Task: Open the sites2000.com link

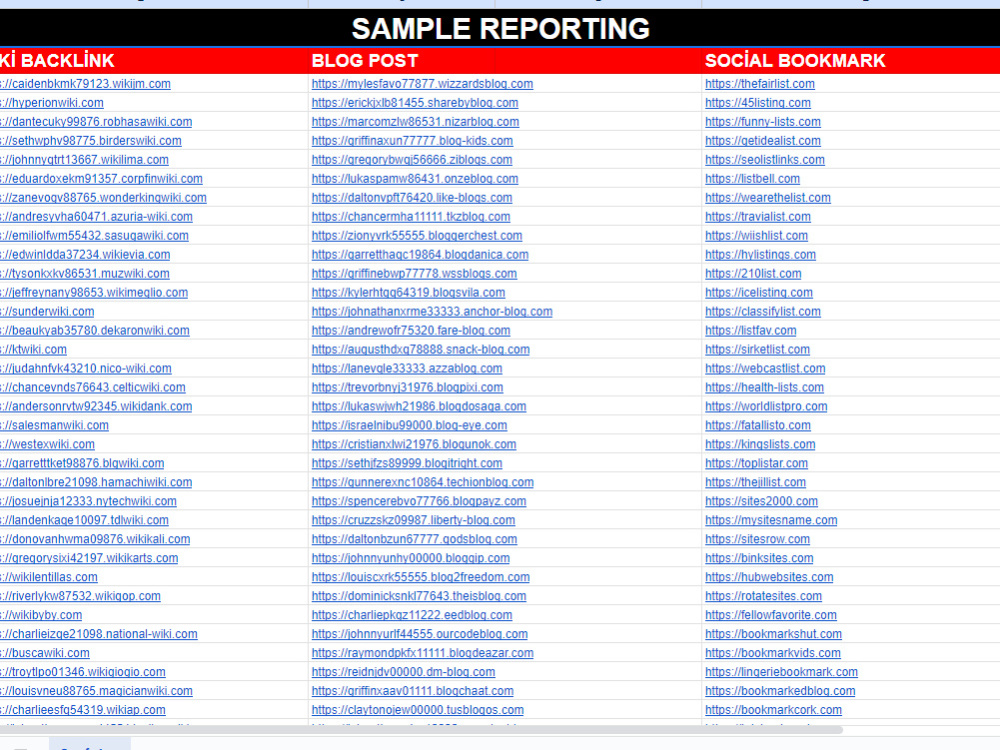Action: click(x=761, y=501)
